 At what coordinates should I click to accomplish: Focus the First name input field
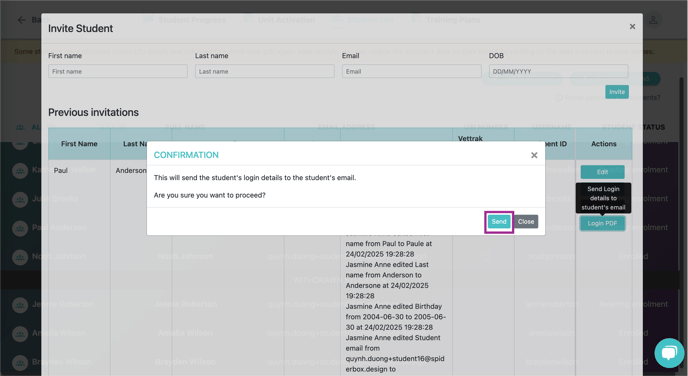coord(118,71)
